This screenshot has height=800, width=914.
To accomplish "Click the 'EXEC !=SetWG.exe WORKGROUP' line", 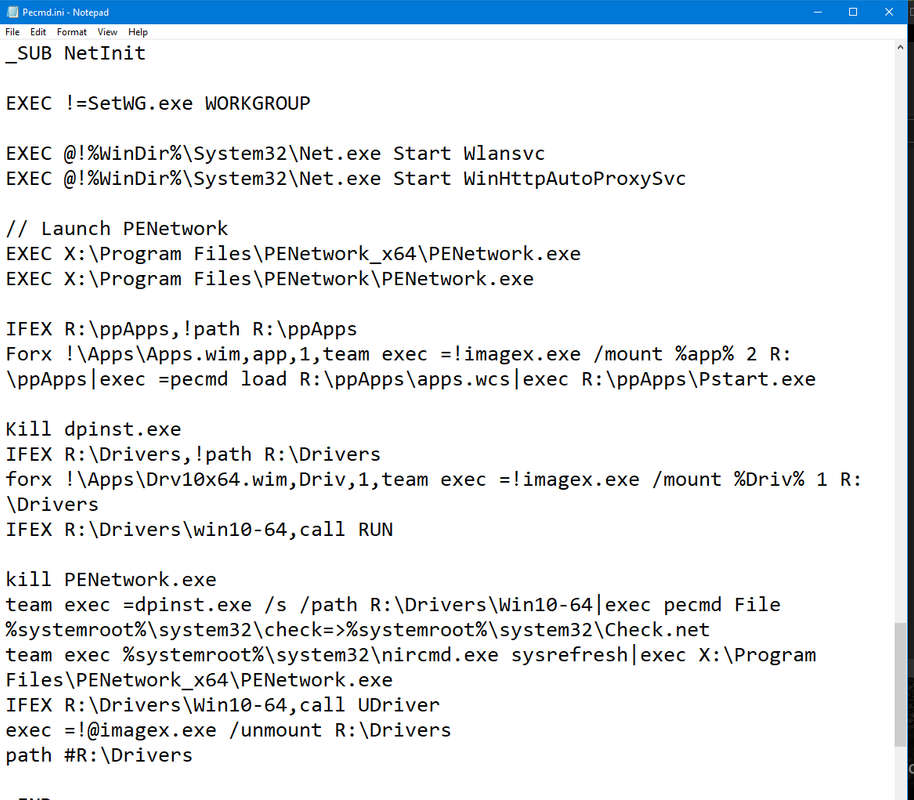I will coord(158,104).
